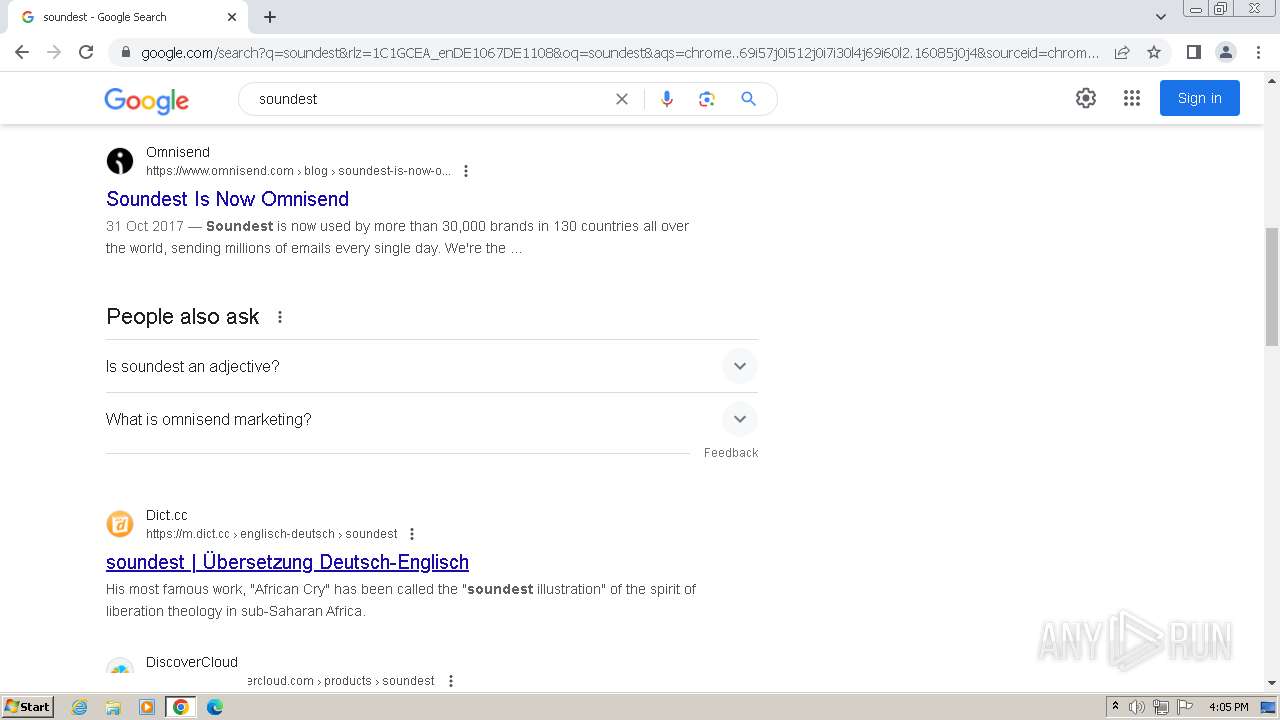The image size is (1280, 720).
Task: Open more options for Dict.cc result
Action: pos(412,534)
